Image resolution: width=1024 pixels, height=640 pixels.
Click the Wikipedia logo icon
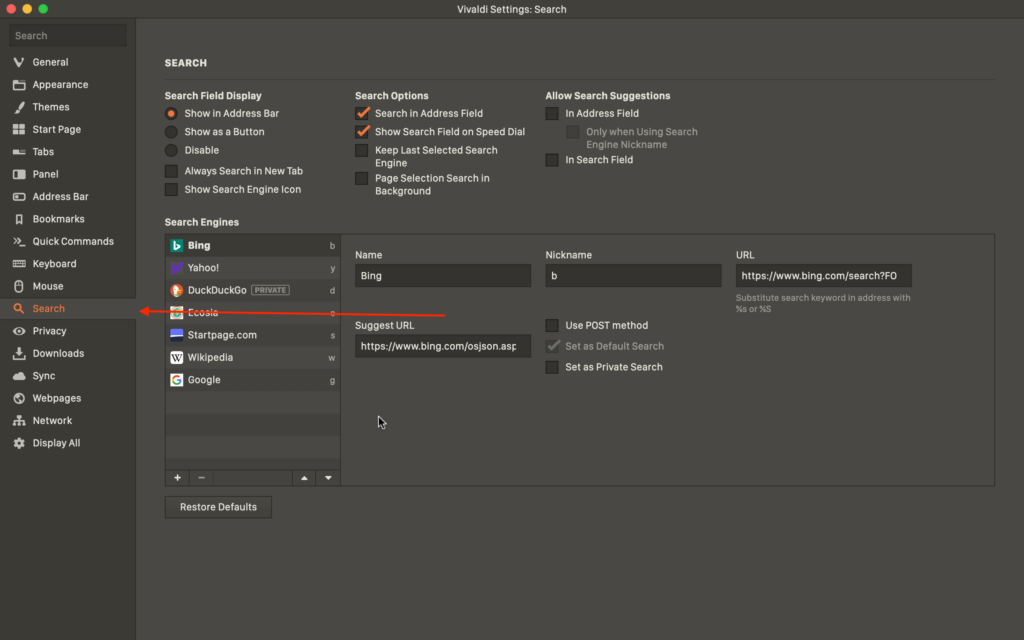(176, 357)
